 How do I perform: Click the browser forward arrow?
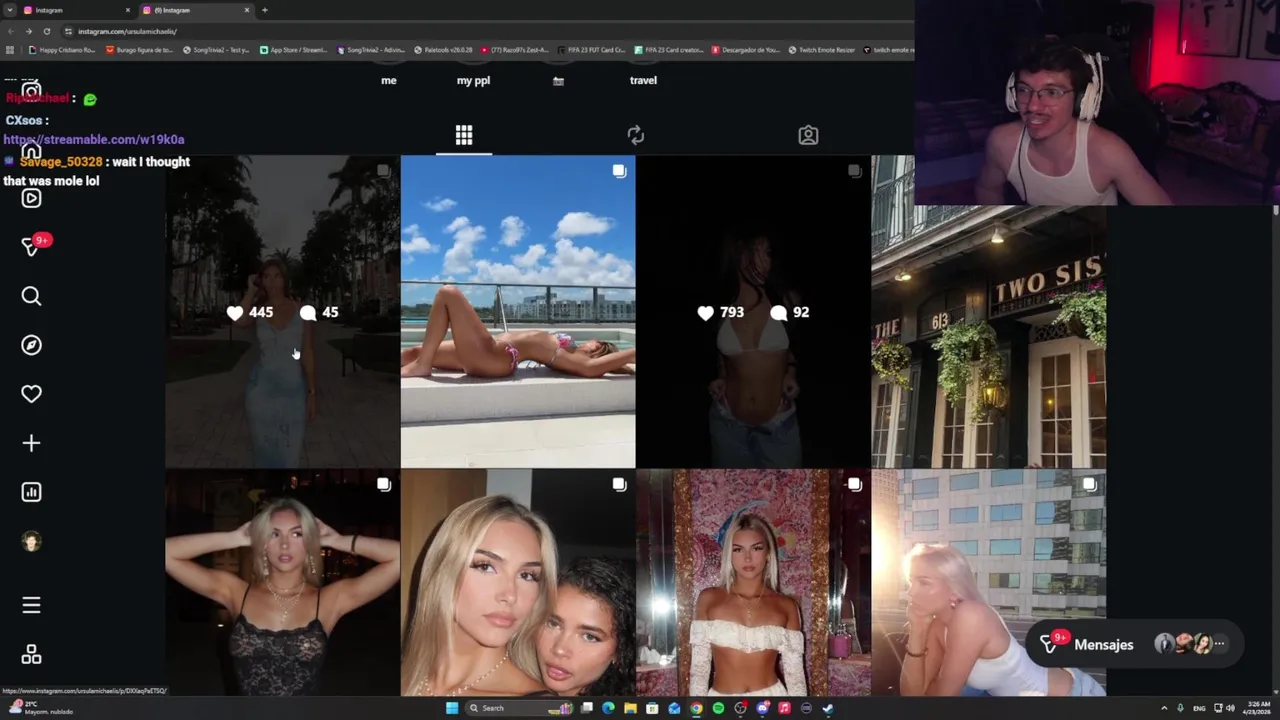28,31
